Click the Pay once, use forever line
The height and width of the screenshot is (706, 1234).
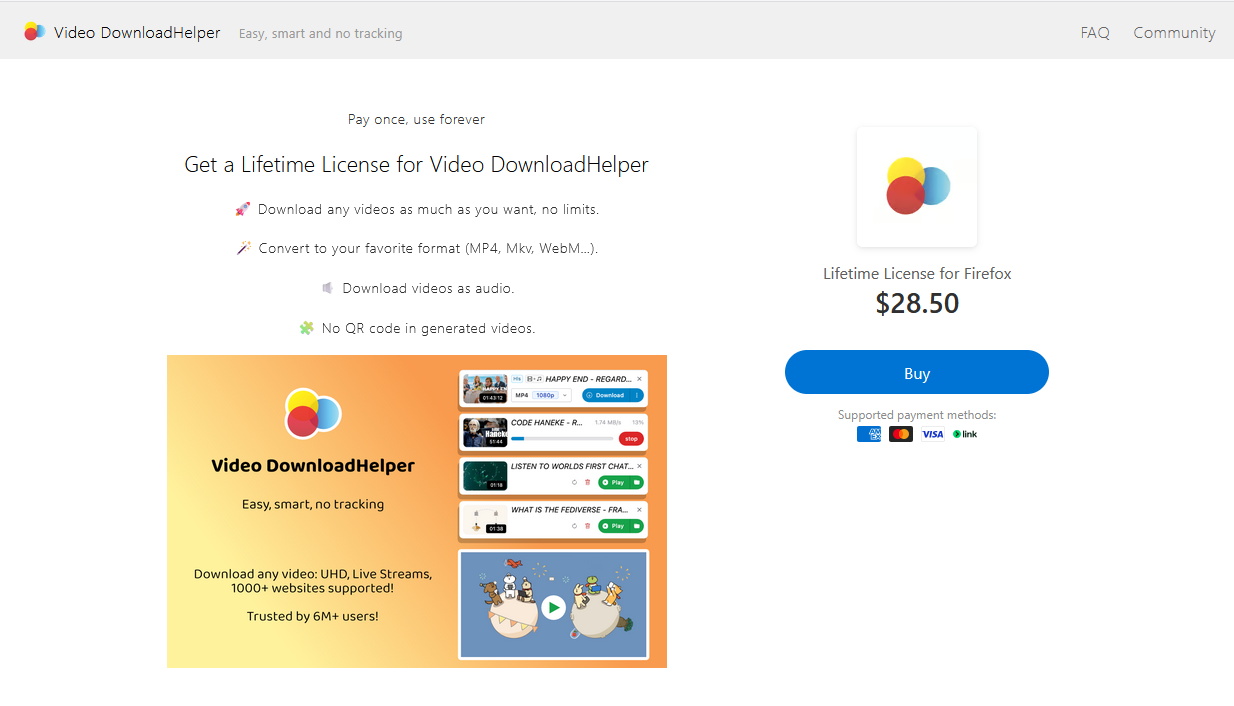(416, 119)
